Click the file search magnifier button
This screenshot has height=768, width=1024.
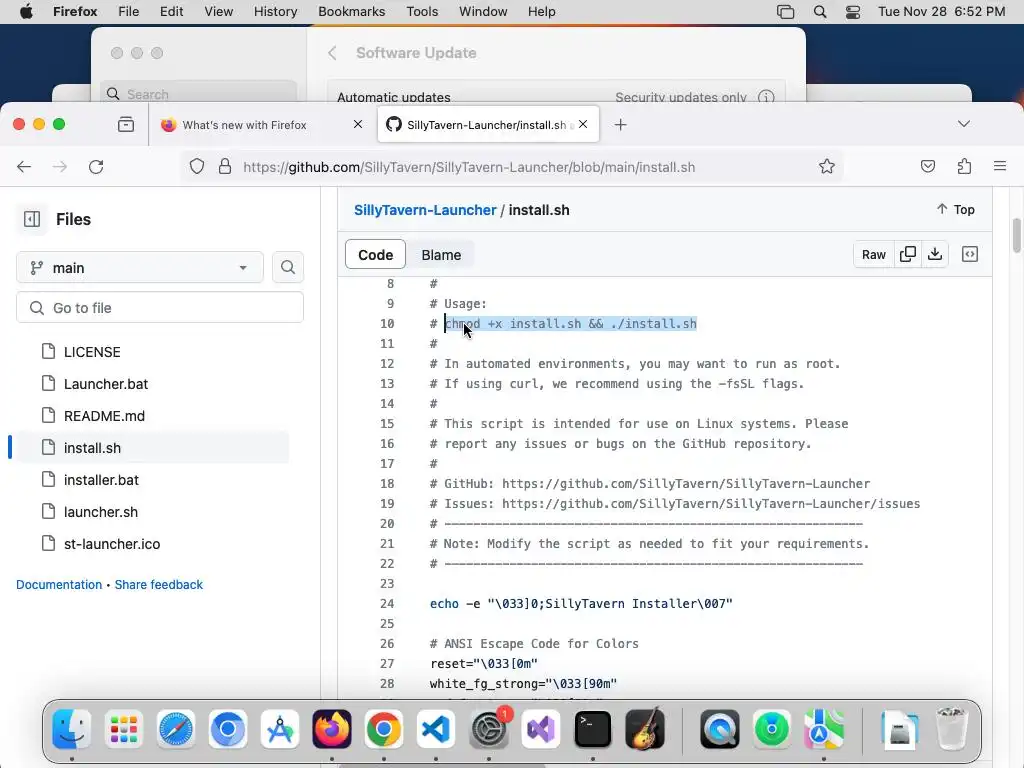288,268
